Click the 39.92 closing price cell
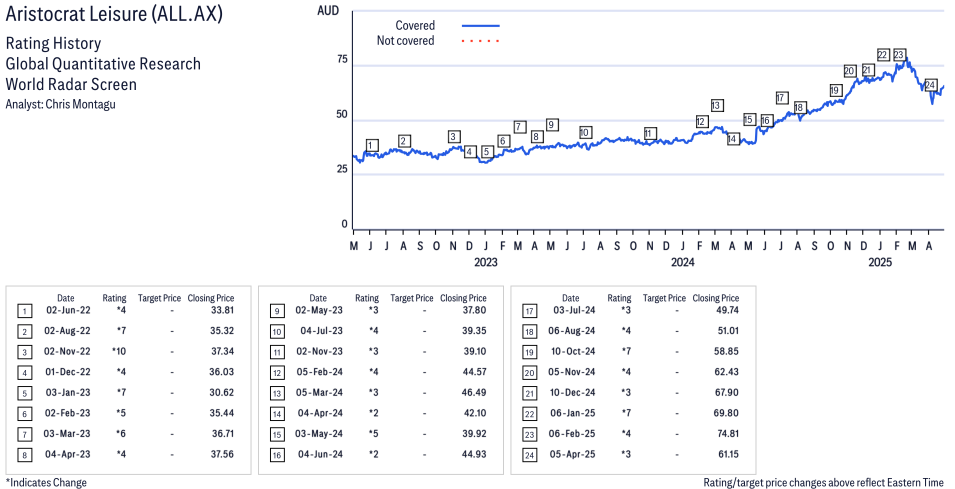This screenshot has height=489, width=955. click(x=474, y=434)
